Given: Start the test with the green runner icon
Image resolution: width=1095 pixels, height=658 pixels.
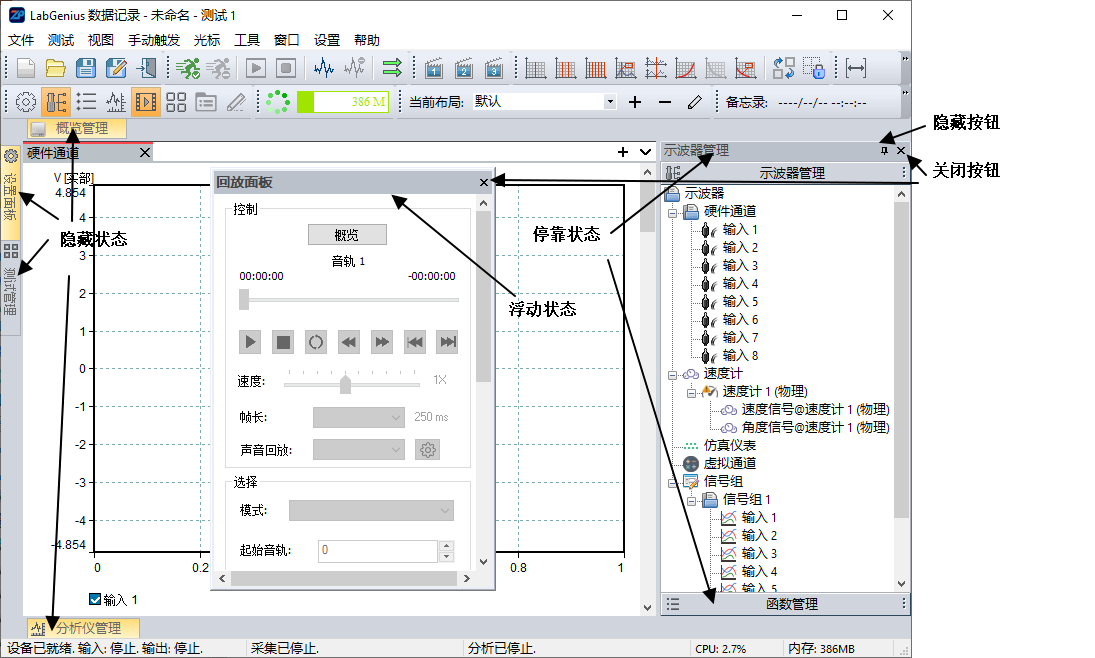Looking at the screenshot, I should [x=187, y=68].
